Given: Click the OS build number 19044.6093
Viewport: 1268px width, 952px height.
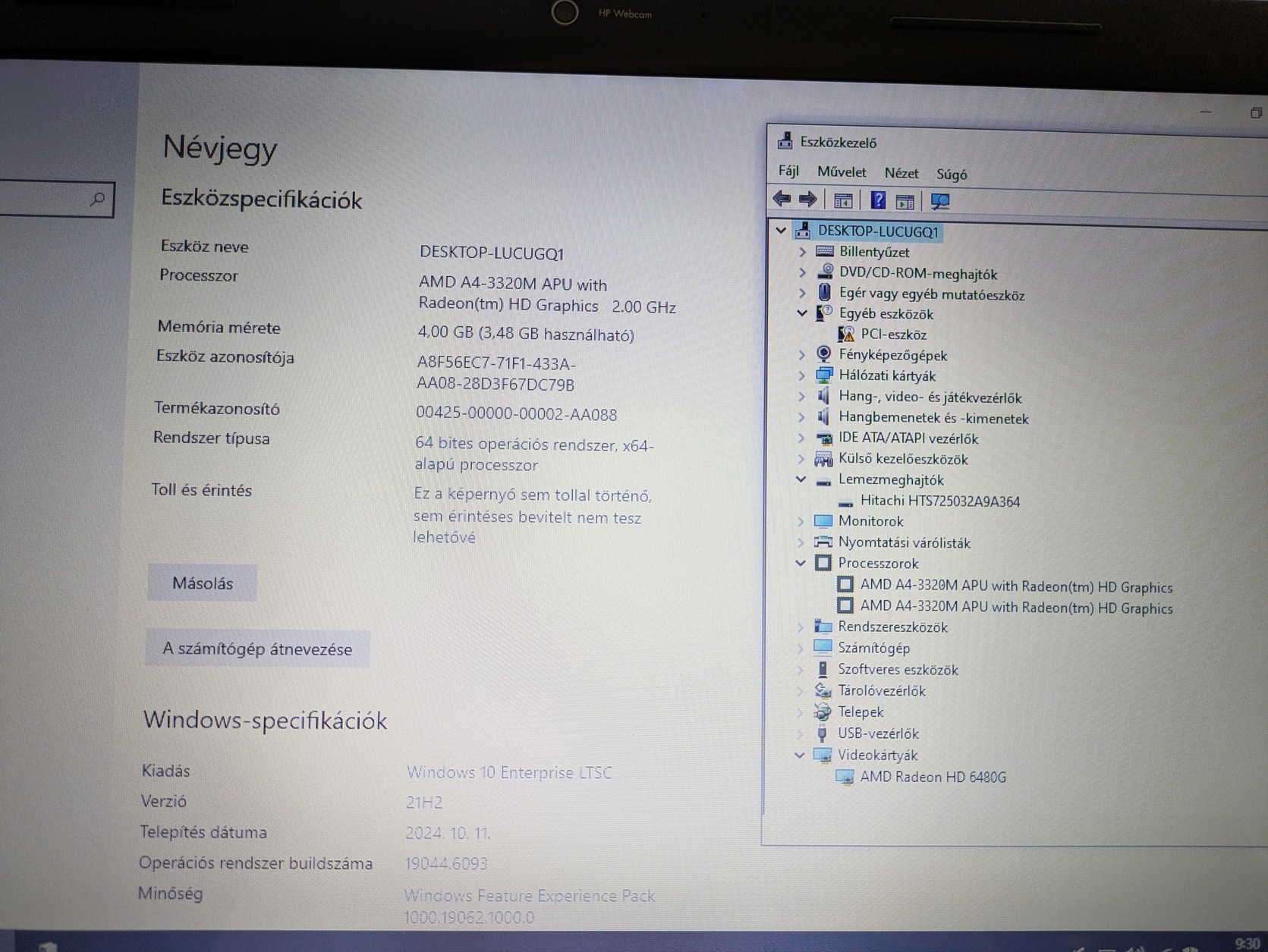Looking at the screenshot, I should click(x=446, y=863).
